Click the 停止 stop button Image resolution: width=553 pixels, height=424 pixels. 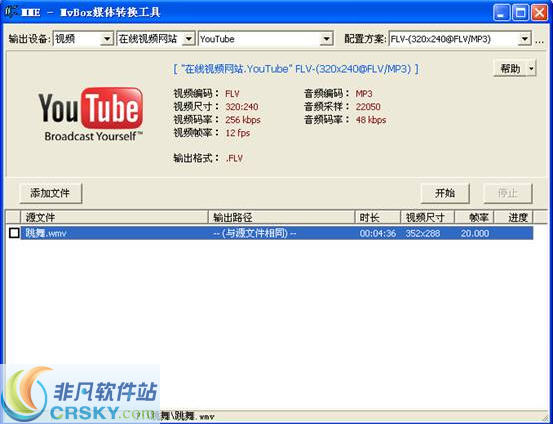(x=508, y=193)
